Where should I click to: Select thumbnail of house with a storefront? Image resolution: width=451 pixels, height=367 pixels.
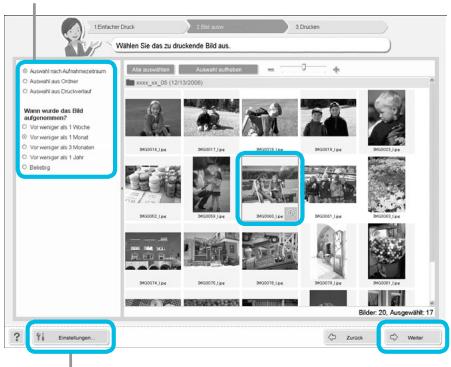click(212, 251)
